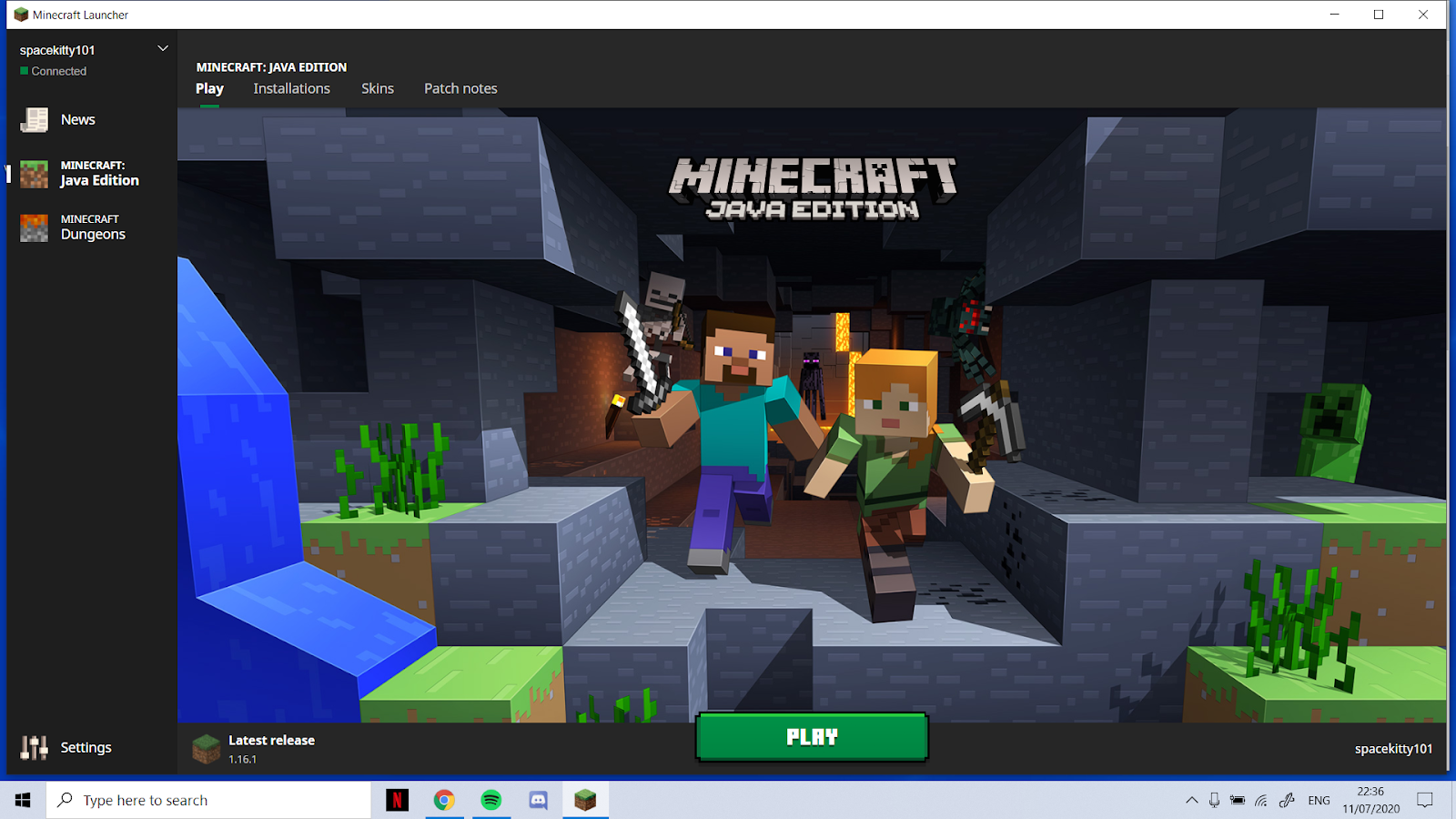Click the Connected status text

[59, 71]
